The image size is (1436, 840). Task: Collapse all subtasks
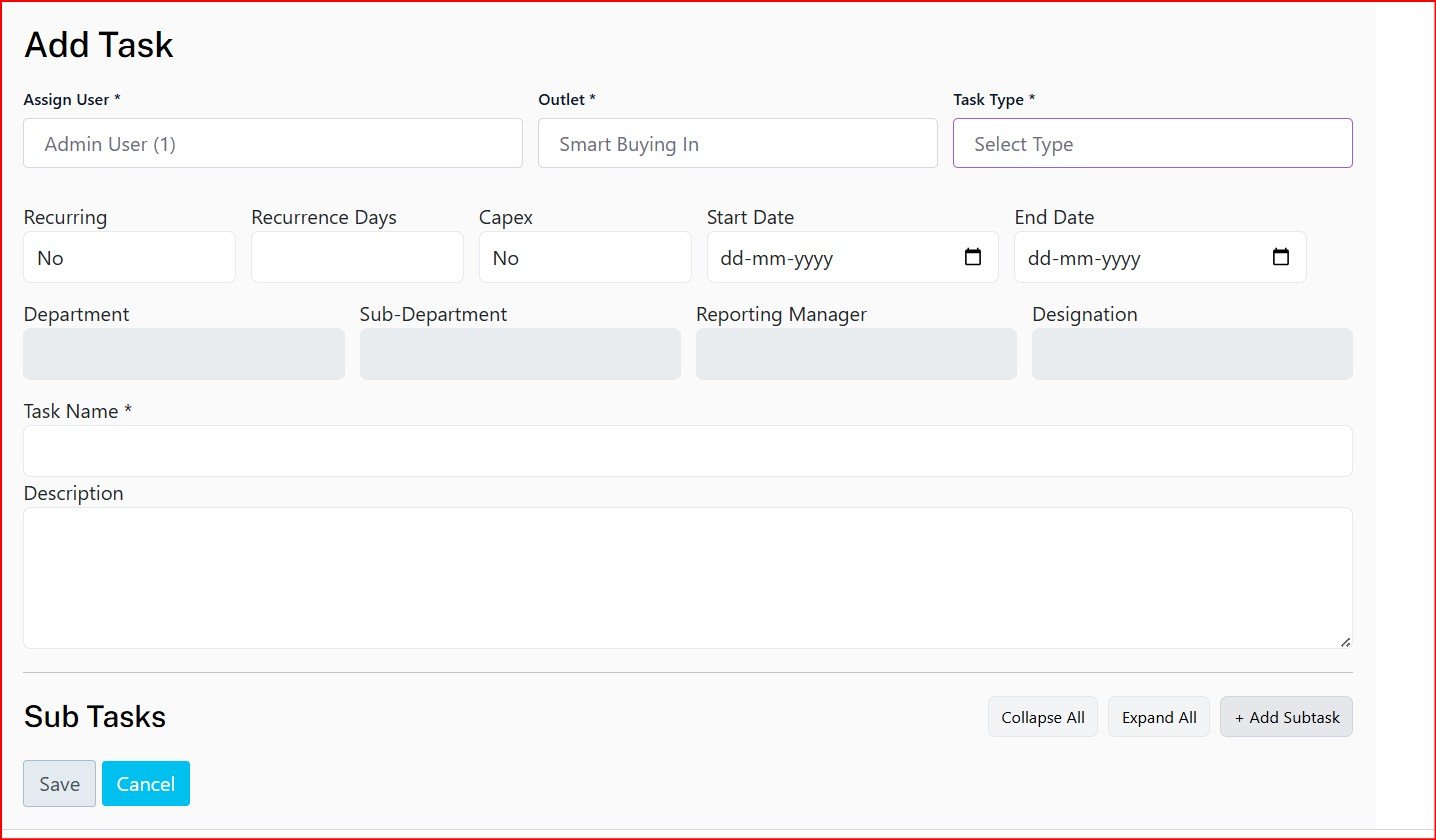click(x=1042, y=717)
